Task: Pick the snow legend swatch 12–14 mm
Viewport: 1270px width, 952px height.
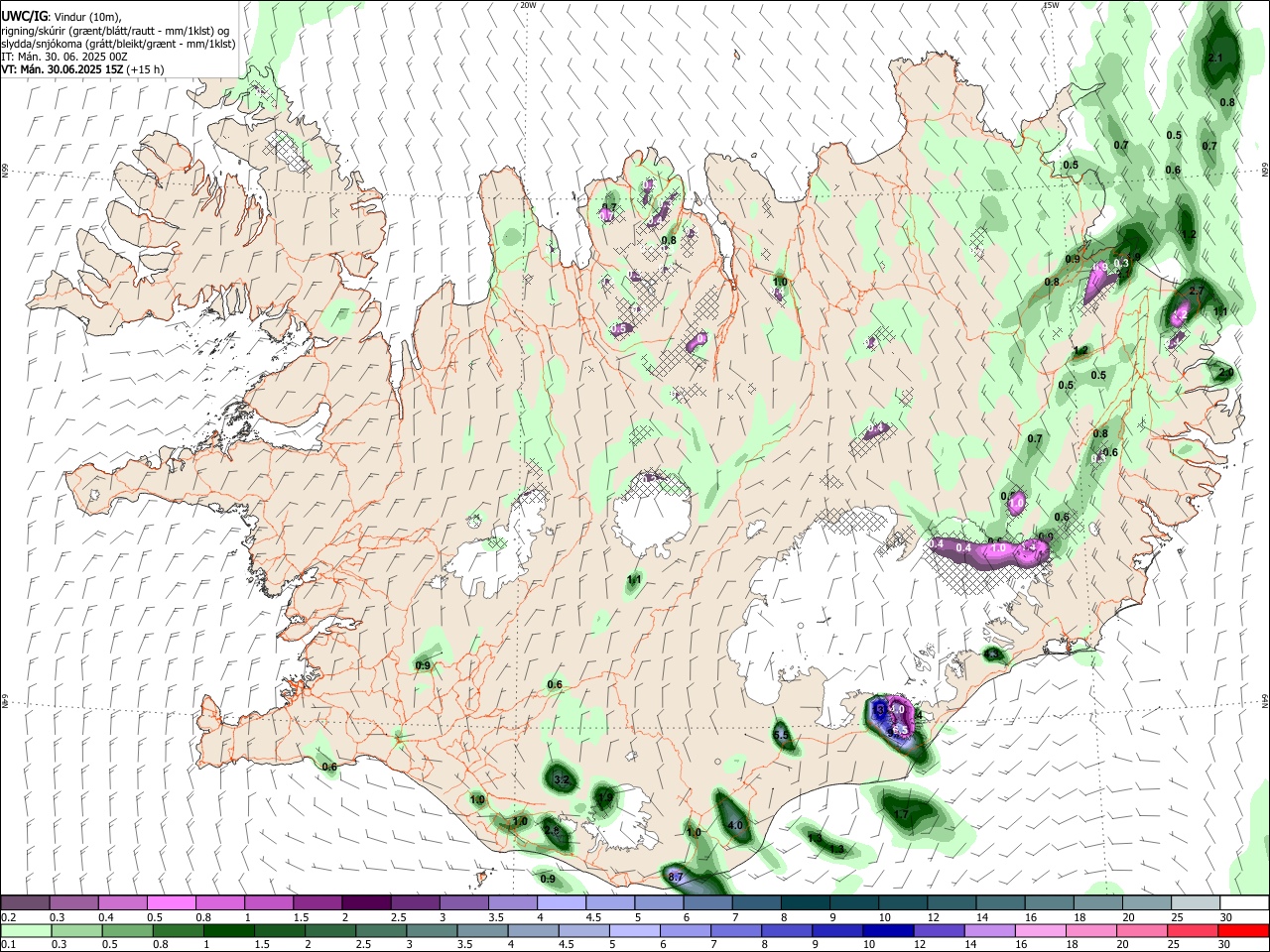Action: coord(951,902)
